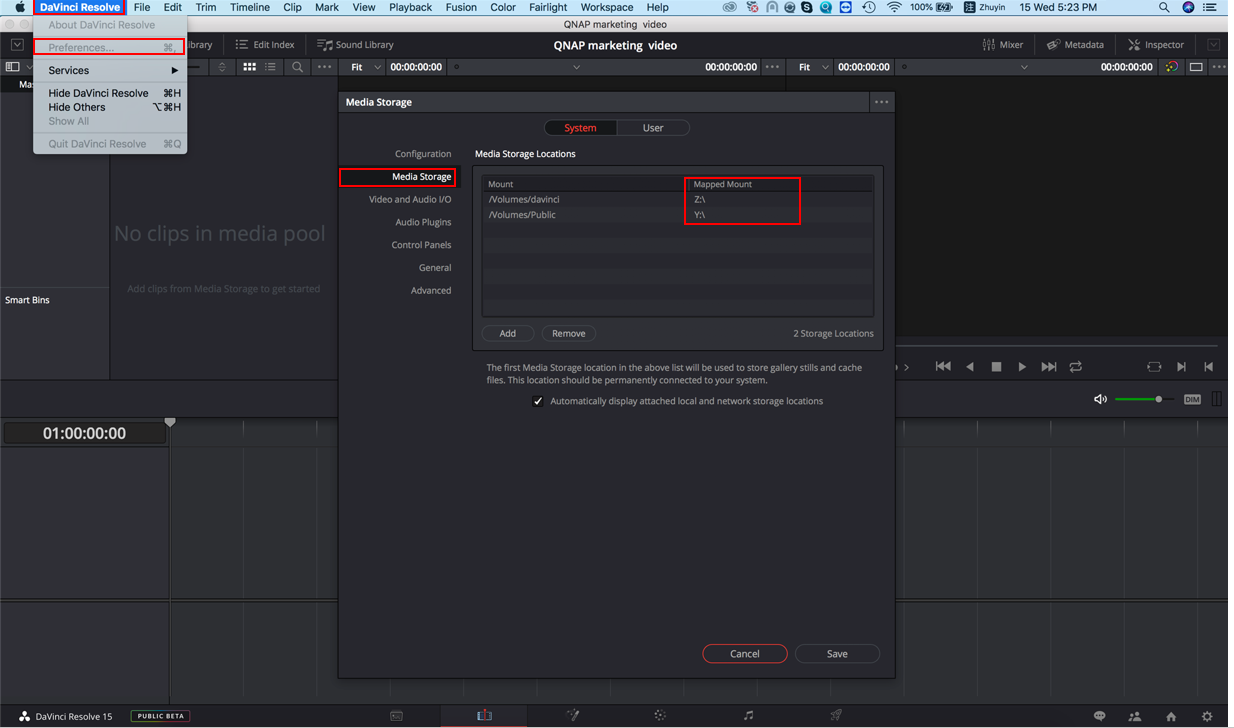Open the Inspector panel
This screenshot has width=1234, height=728.
tap(1156, 45)
